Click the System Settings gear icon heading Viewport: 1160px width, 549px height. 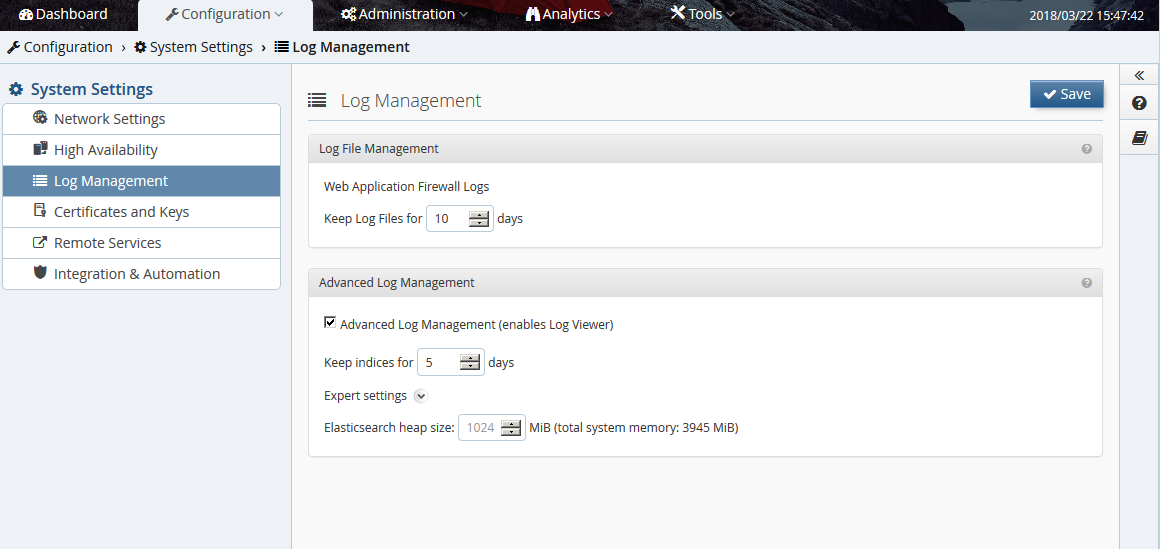16,90
